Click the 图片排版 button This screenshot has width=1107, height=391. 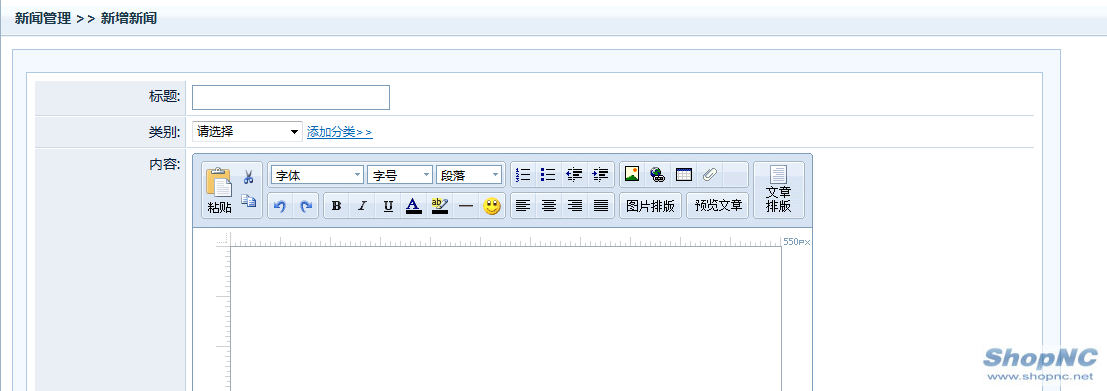(650, 206)
